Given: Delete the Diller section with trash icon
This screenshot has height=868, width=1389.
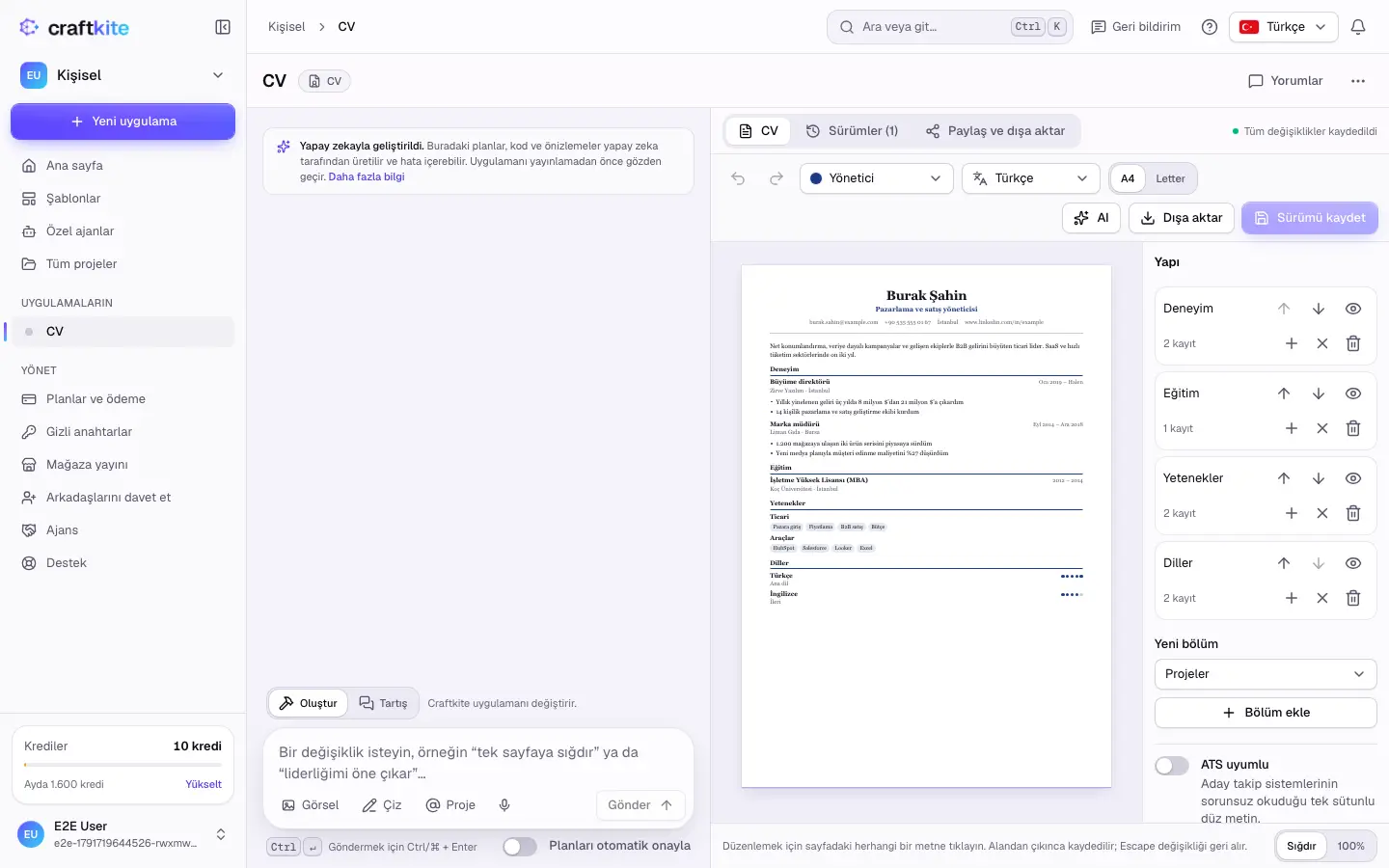Looking at the screenshot, I should pyautogui.click(x=1353, y=598).
